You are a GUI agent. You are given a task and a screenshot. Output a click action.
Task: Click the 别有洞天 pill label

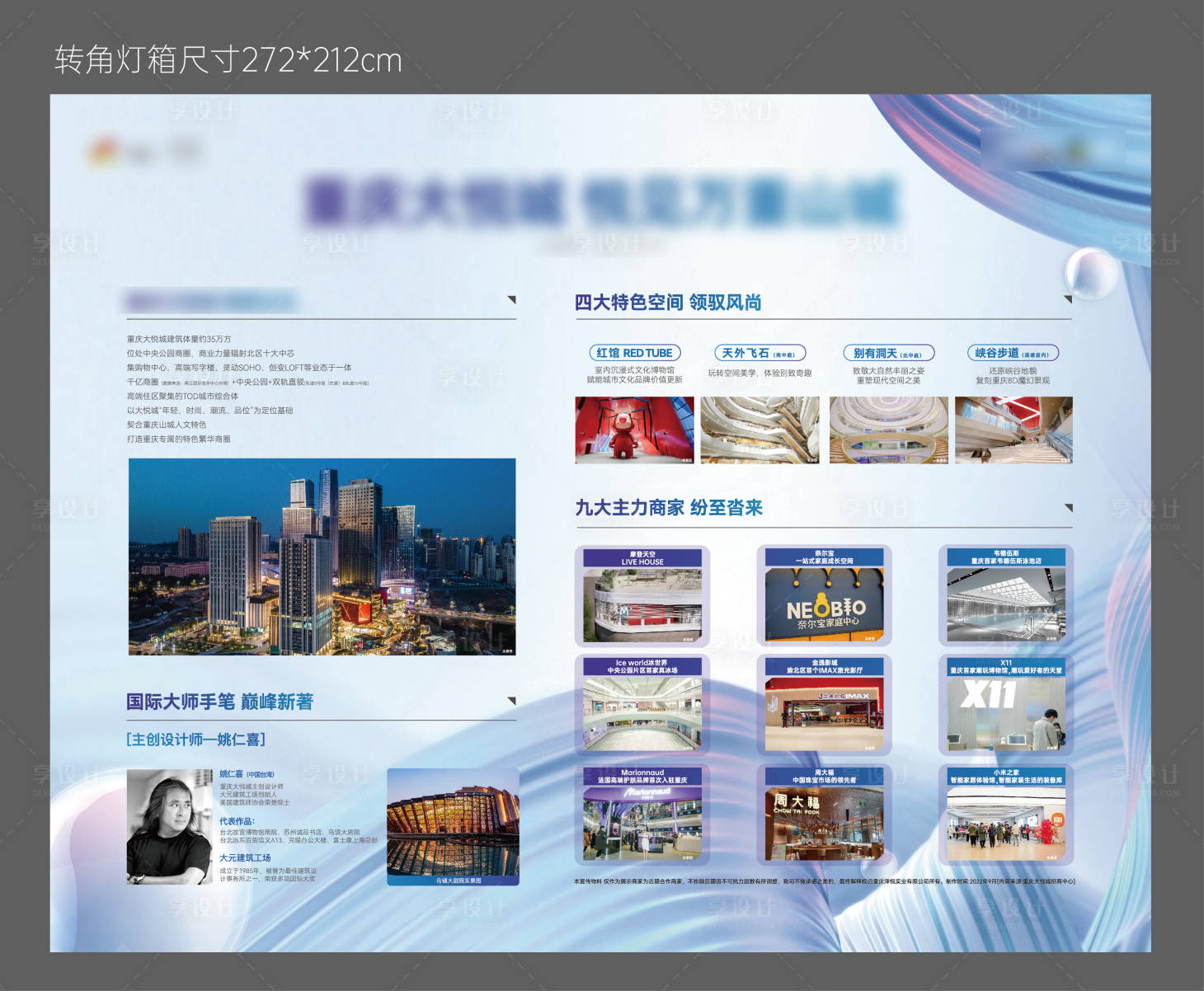pyautogui.click(x=888, y=353)
